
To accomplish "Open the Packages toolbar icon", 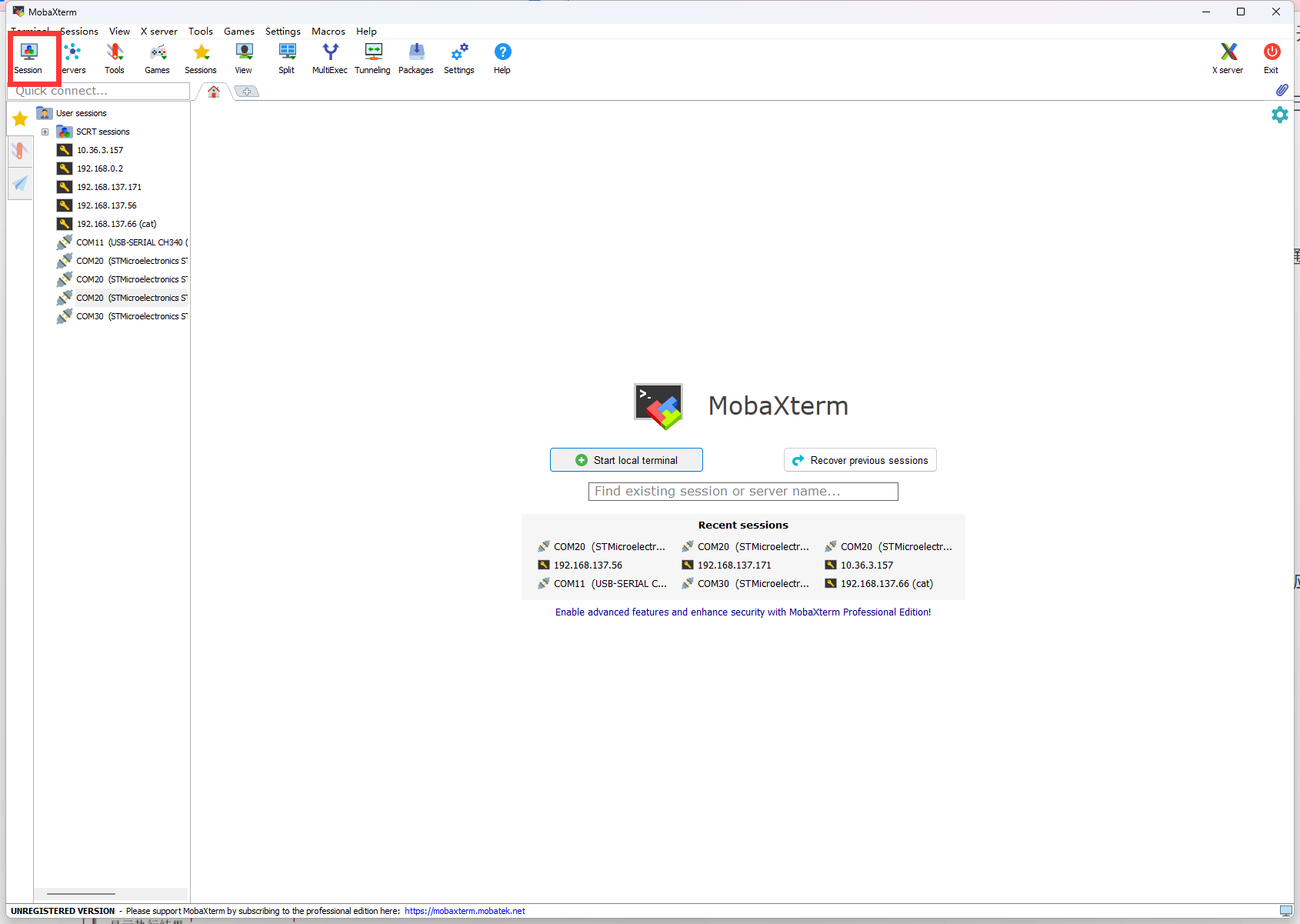I will tap(416, 58).
